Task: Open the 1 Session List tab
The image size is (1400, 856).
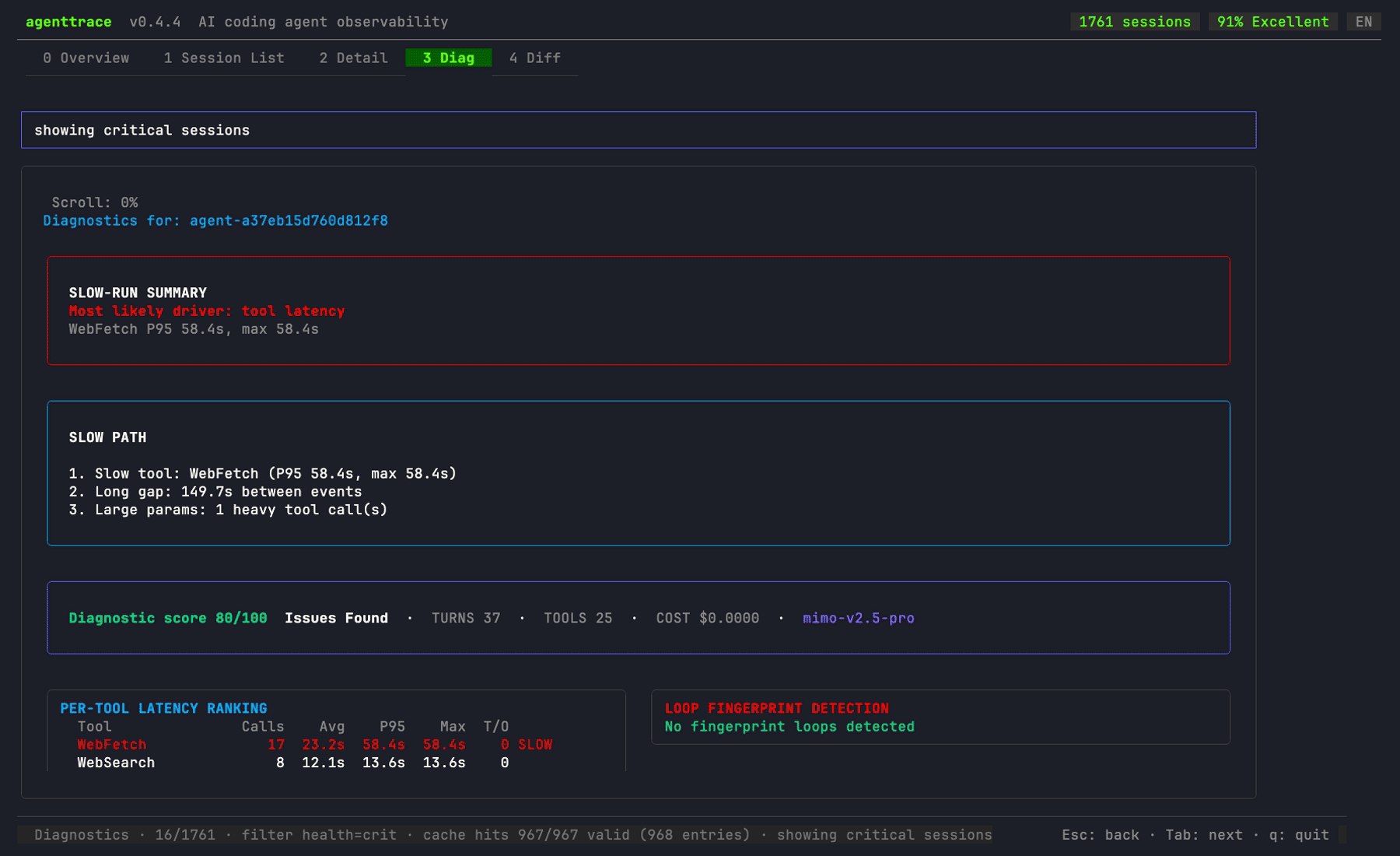Action: pyautogui.click(x=224, y=58)
